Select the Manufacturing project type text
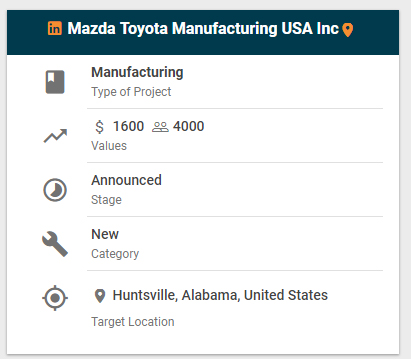This screenshot has height=360, width=411. pos(137,73)
